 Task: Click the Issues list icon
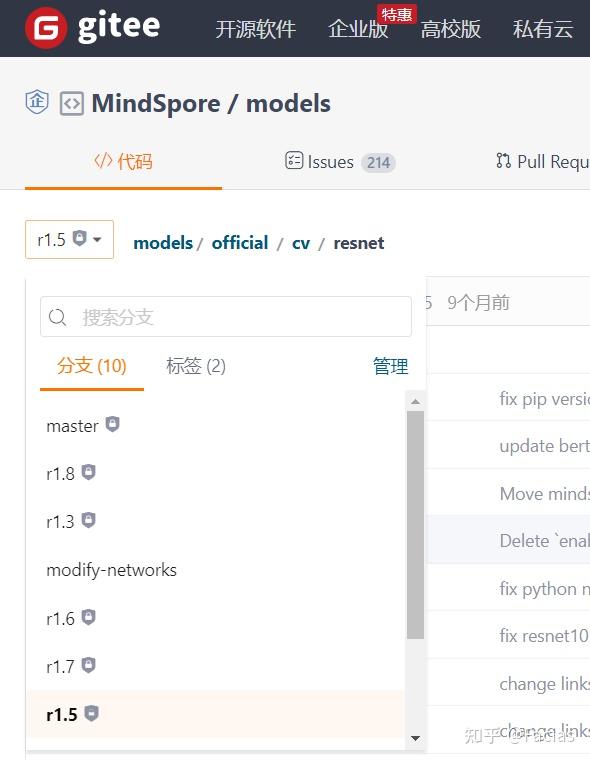[x=294, y=160]
